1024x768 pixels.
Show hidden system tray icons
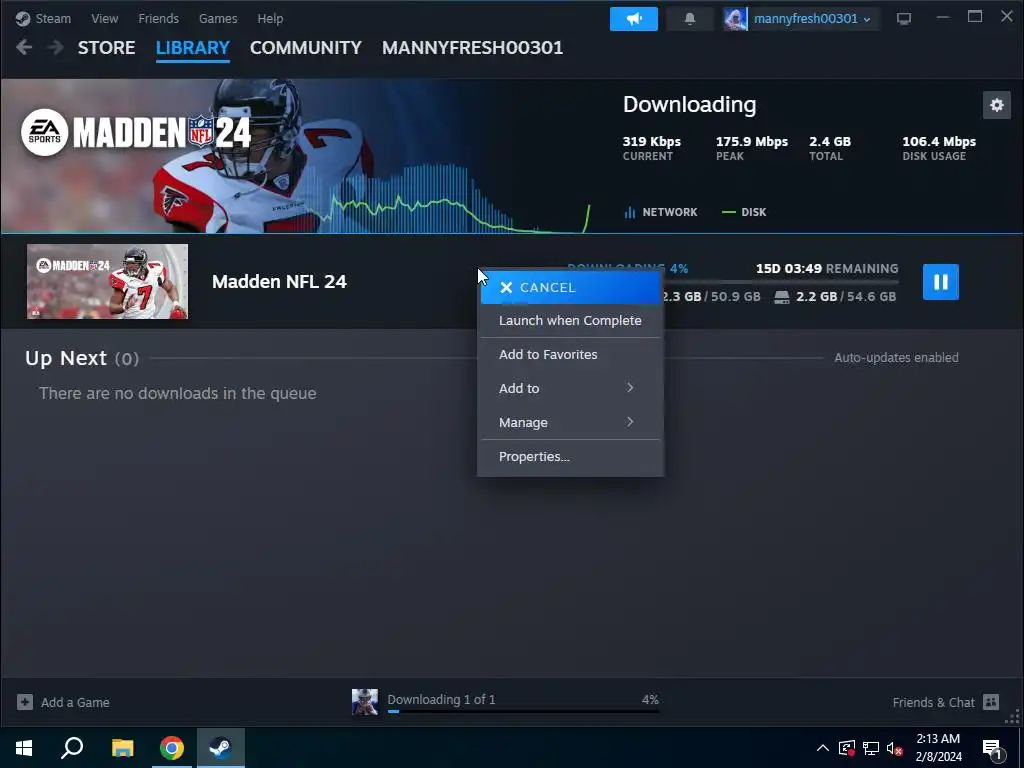coord(823,748)
